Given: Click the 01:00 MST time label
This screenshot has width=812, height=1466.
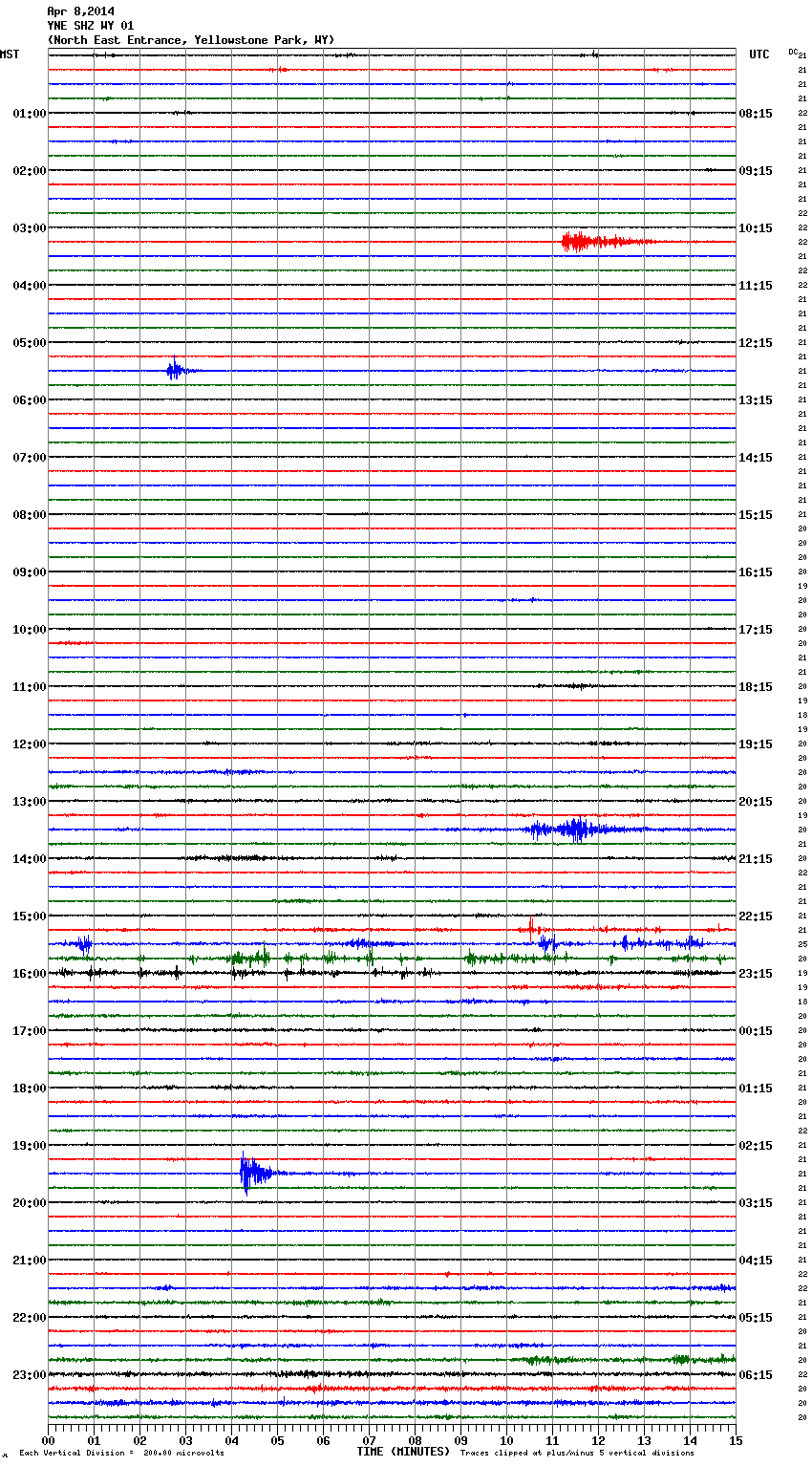Looking at the screenshot, I should 30,114.
